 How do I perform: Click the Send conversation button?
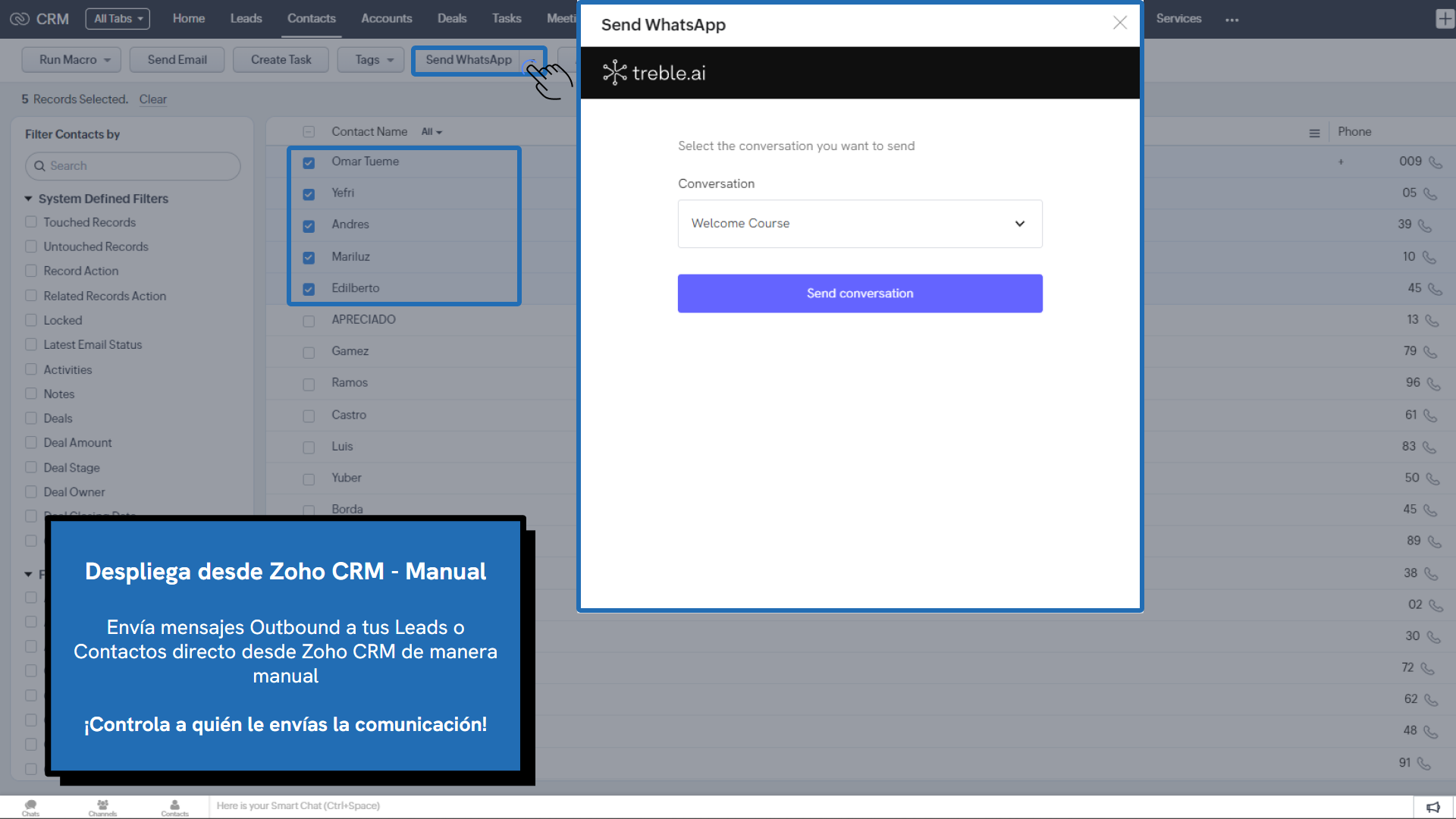pos(859,293)
